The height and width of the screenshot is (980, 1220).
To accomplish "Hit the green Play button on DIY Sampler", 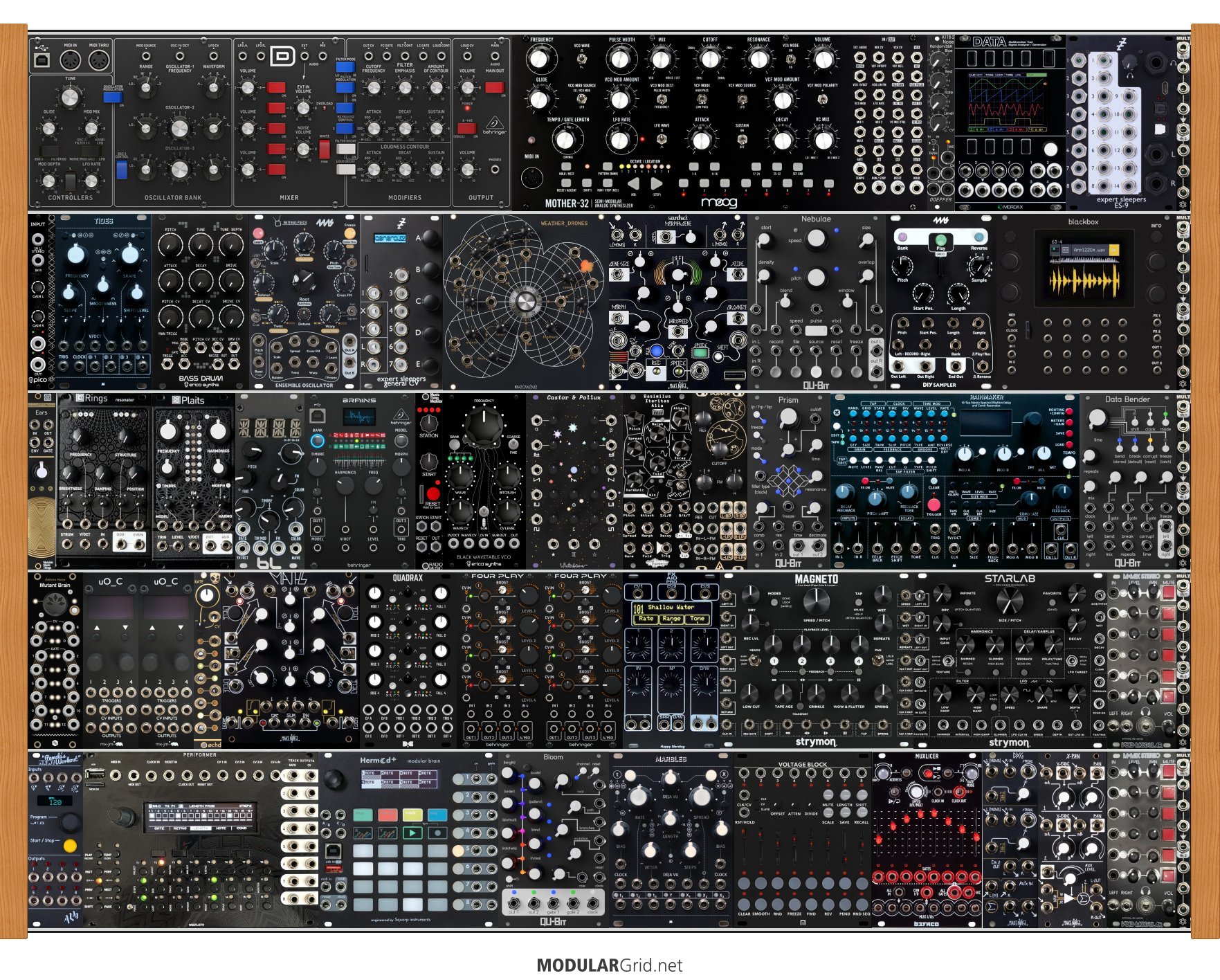I will pyautogui.click(x=940, y=240).
